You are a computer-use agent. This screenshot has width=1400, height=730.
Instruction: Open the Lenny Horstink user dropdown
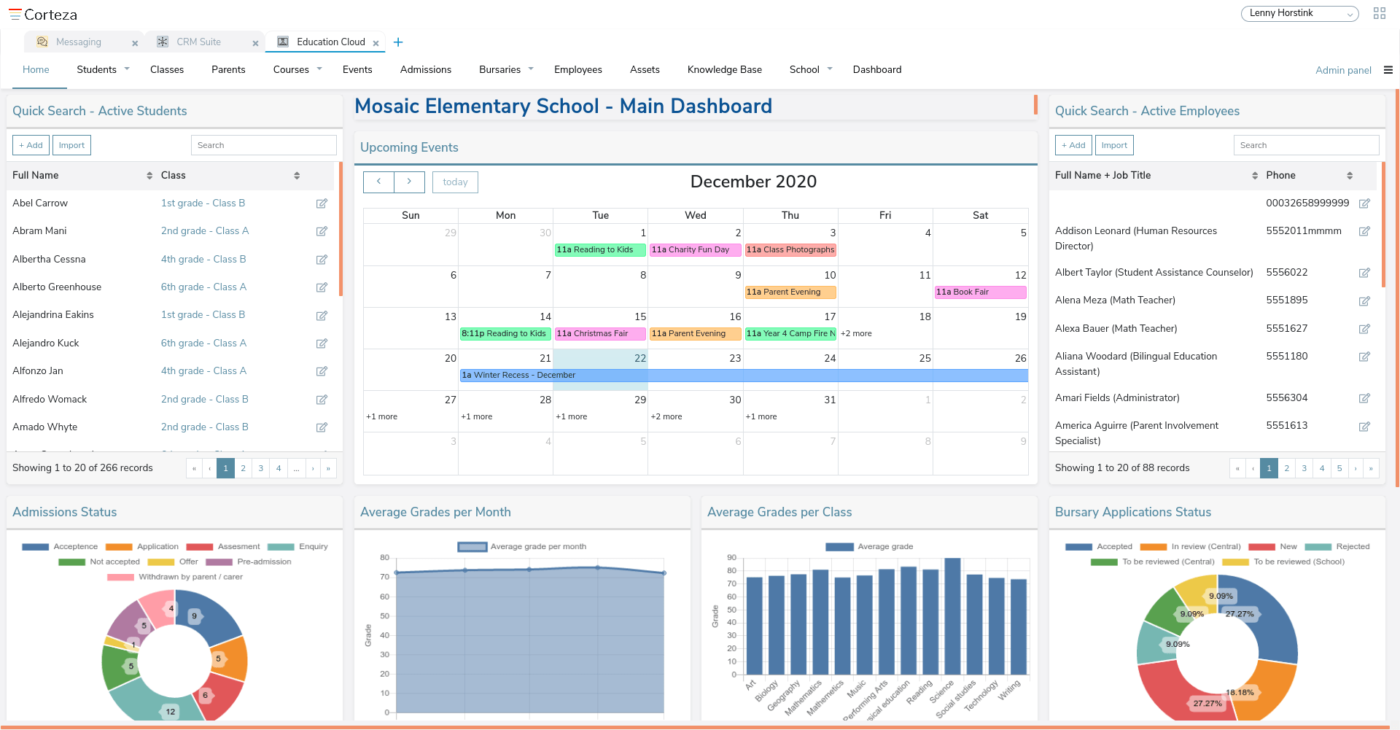pos(1300,14)
